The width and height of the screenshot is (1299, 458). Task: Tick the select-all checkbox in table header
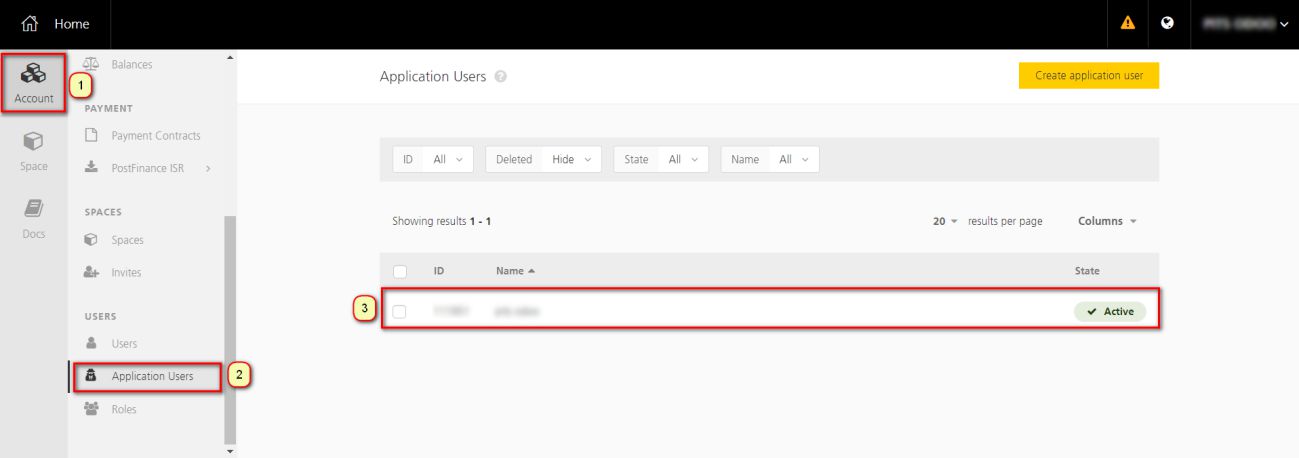click(400, 271)
